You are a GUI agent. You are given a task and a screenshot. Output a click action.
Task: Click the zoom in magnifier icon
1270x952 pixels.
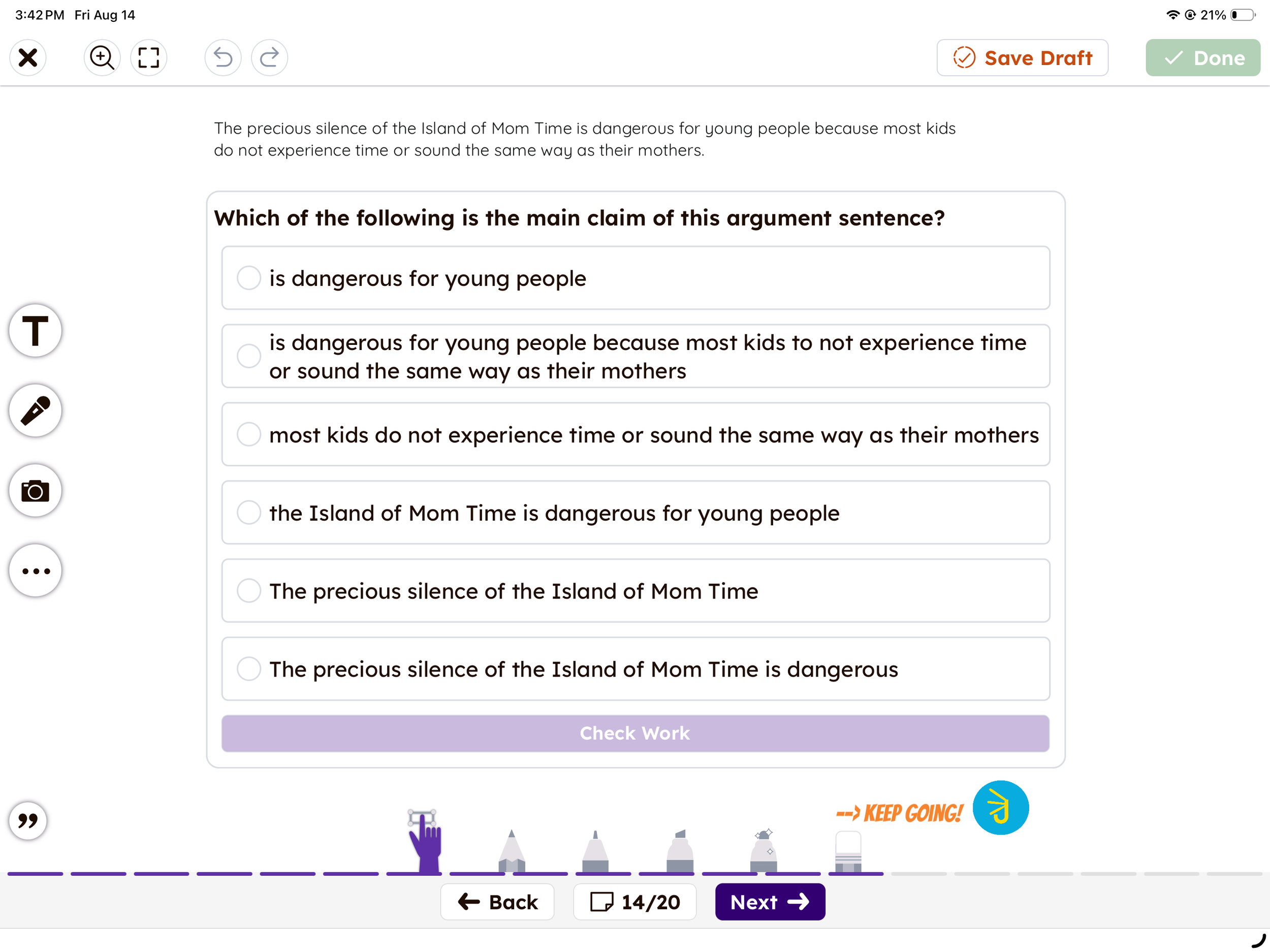pos(102,57)
